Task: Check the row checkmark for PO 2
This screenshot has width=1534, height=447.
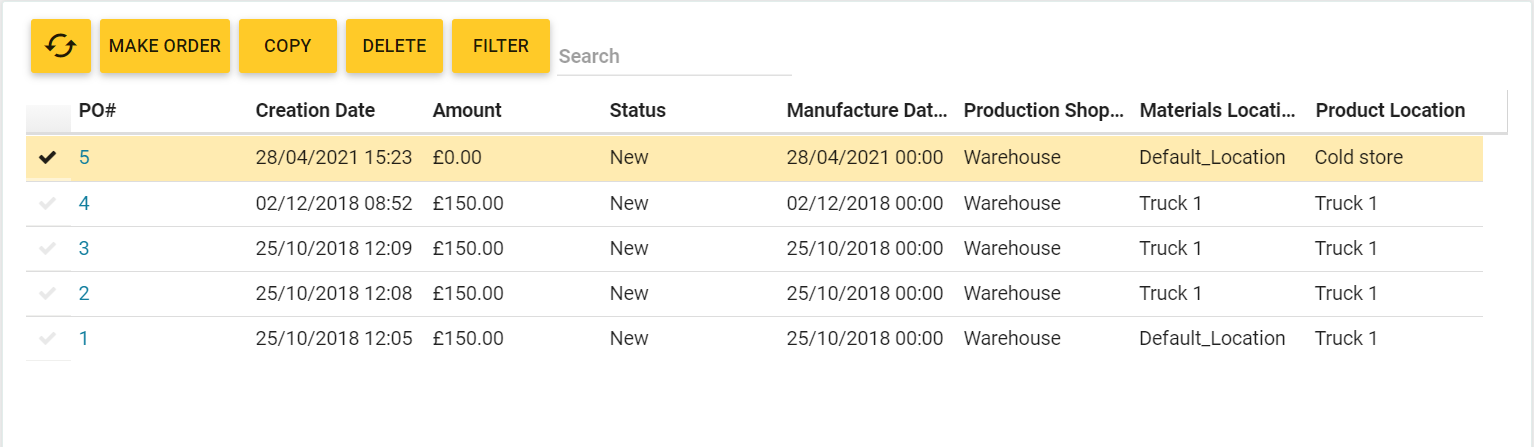Action: (47, 293)
